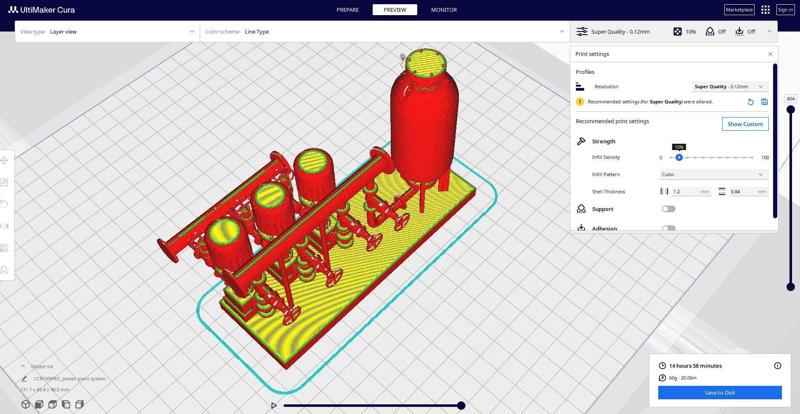
Task: Click the 14 hours 58 minutes estimate
Action: point(695,366)
